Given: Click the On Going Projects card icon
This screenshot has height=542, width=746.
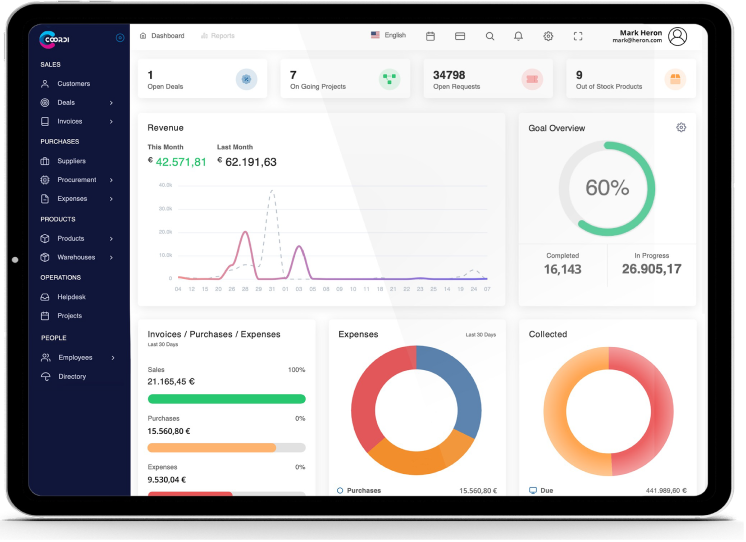Looking at the screenshot, I should click(389, 79).
